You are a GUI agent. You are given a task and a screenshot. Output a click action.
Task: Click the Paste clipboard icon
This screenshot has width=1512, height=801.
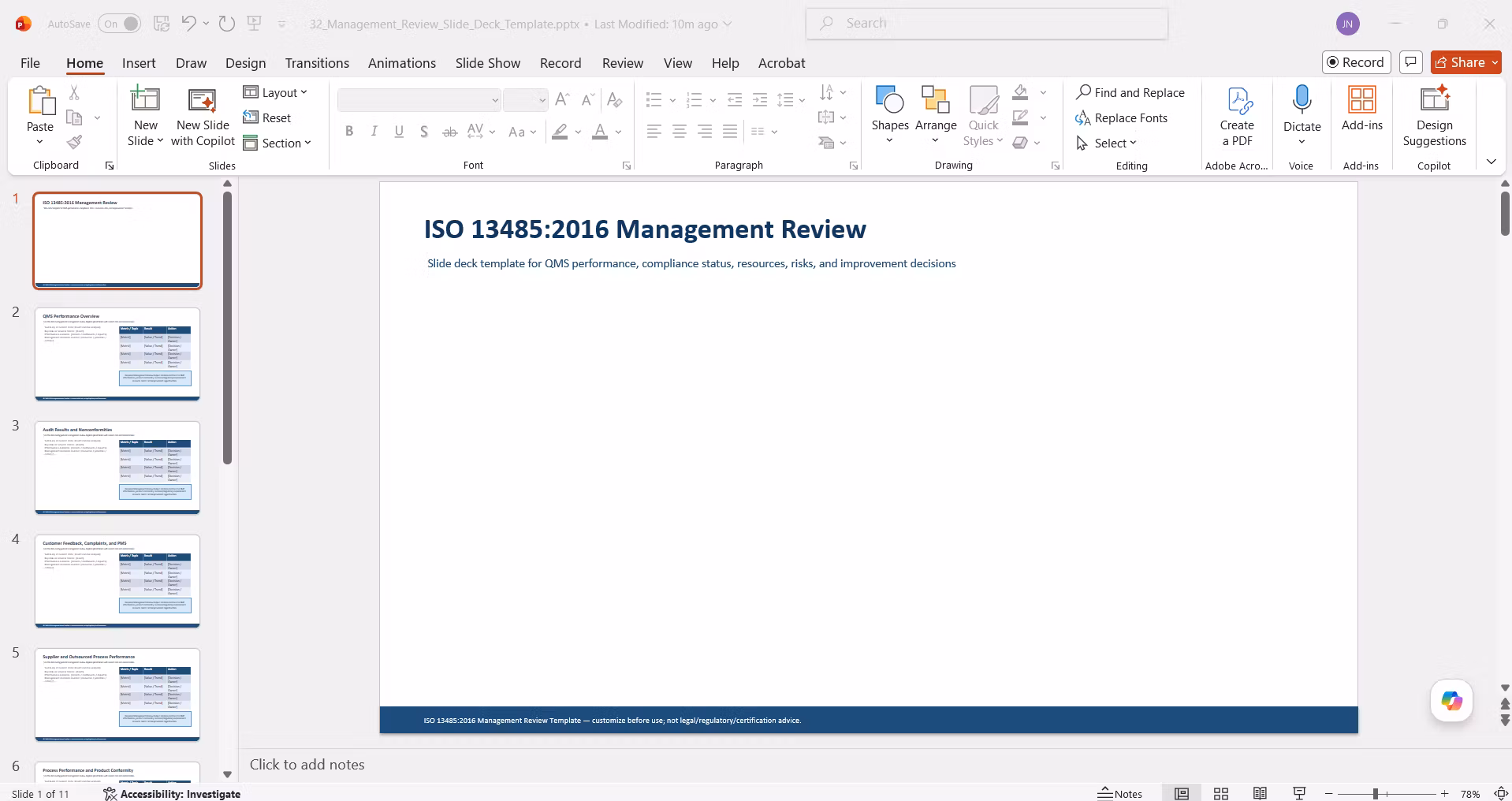pyautogui.click(x=40, y=101)
